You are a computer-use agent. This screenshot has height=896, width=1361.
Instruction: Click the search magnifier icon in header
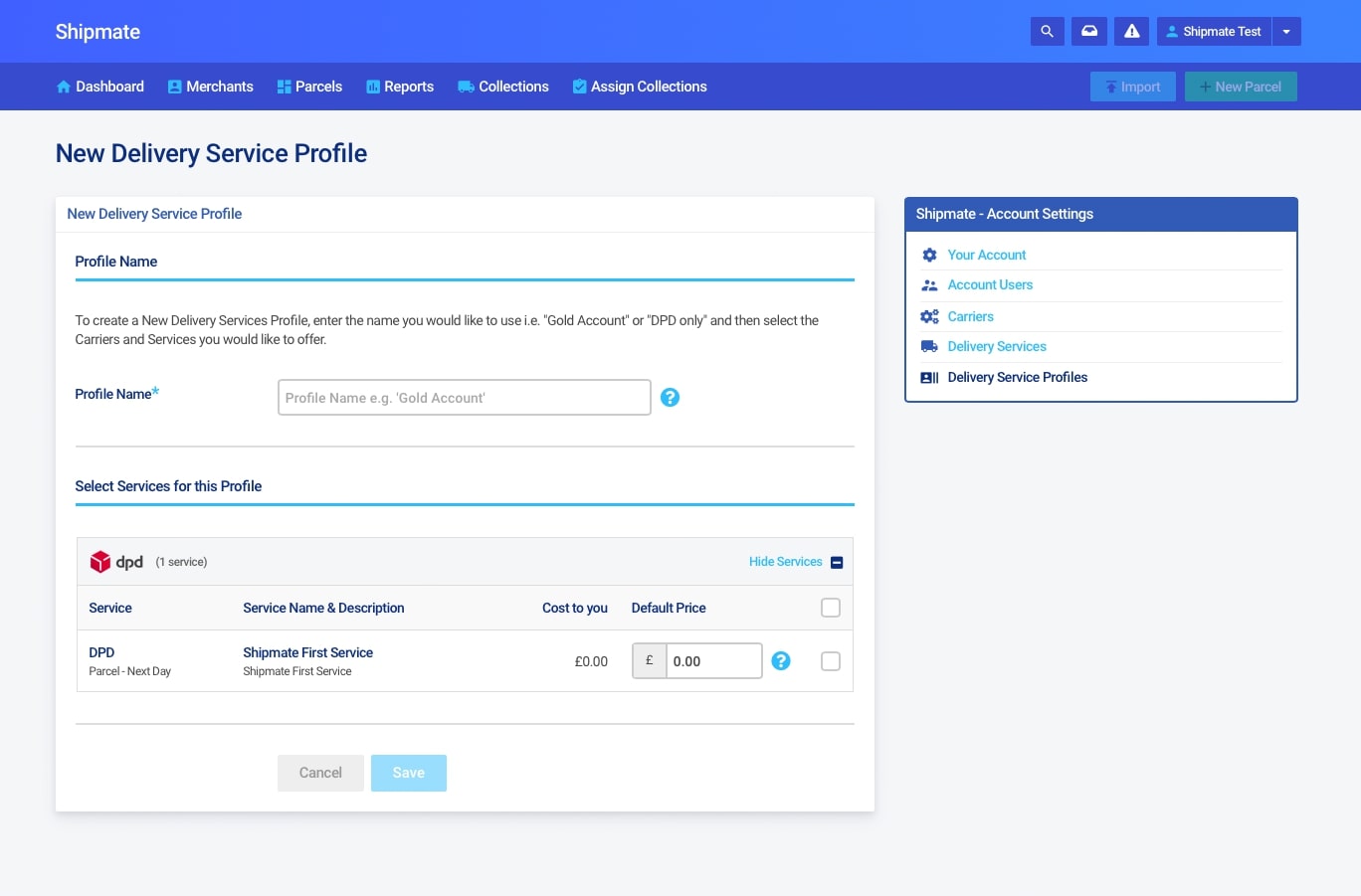(1047, 32)
